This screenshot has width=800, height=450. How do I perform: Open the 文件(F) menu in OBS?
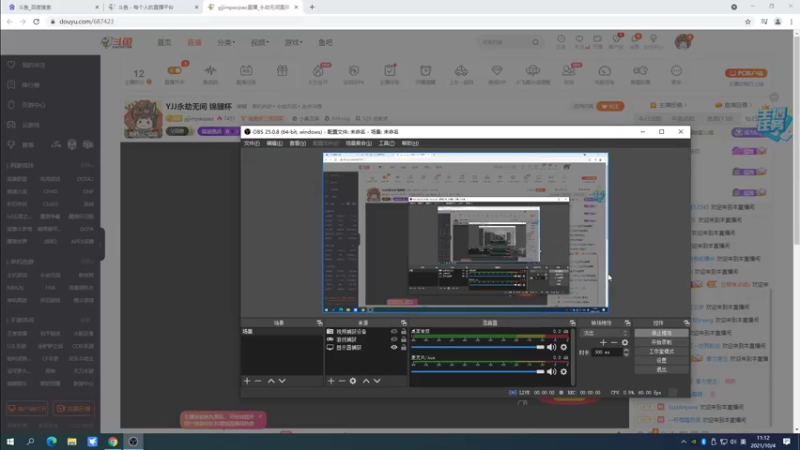[252, 143]
